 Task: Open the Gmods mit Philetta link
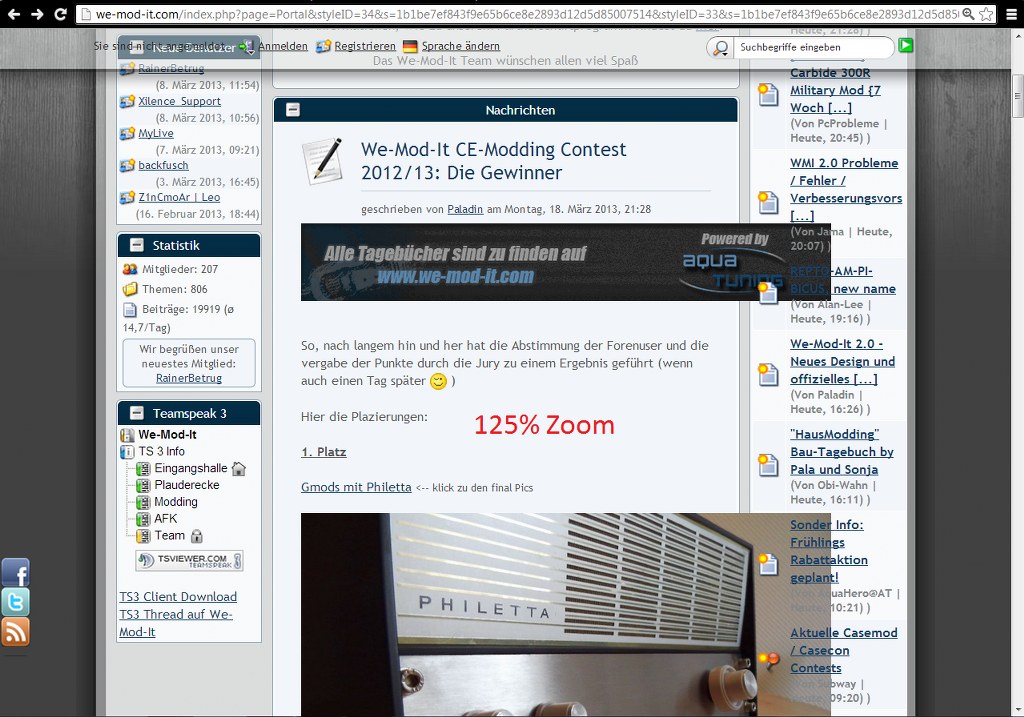pyautogui.click(x=356, y=487)
